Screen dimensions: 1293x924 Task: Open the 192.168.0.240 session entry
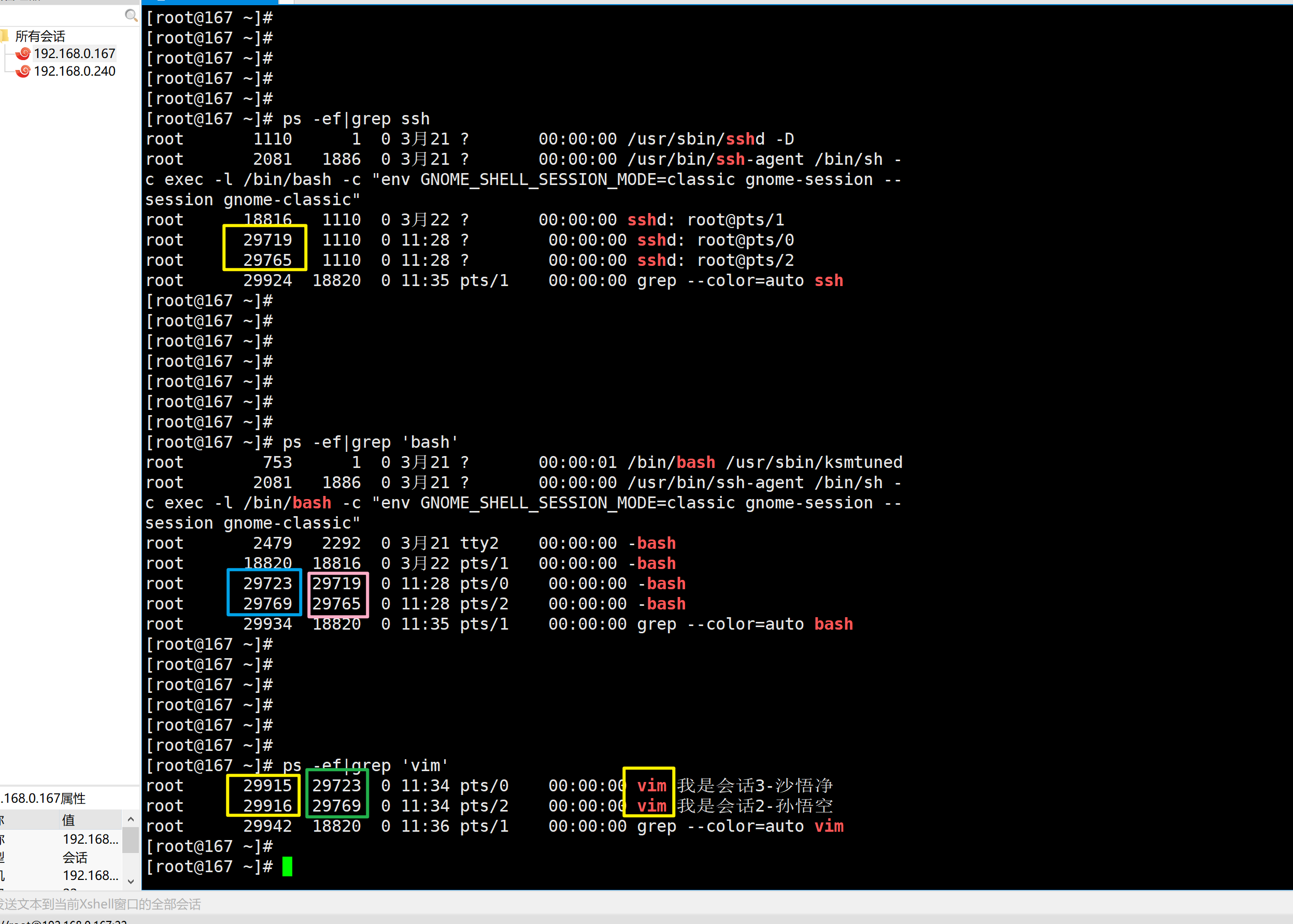[75, 71]
